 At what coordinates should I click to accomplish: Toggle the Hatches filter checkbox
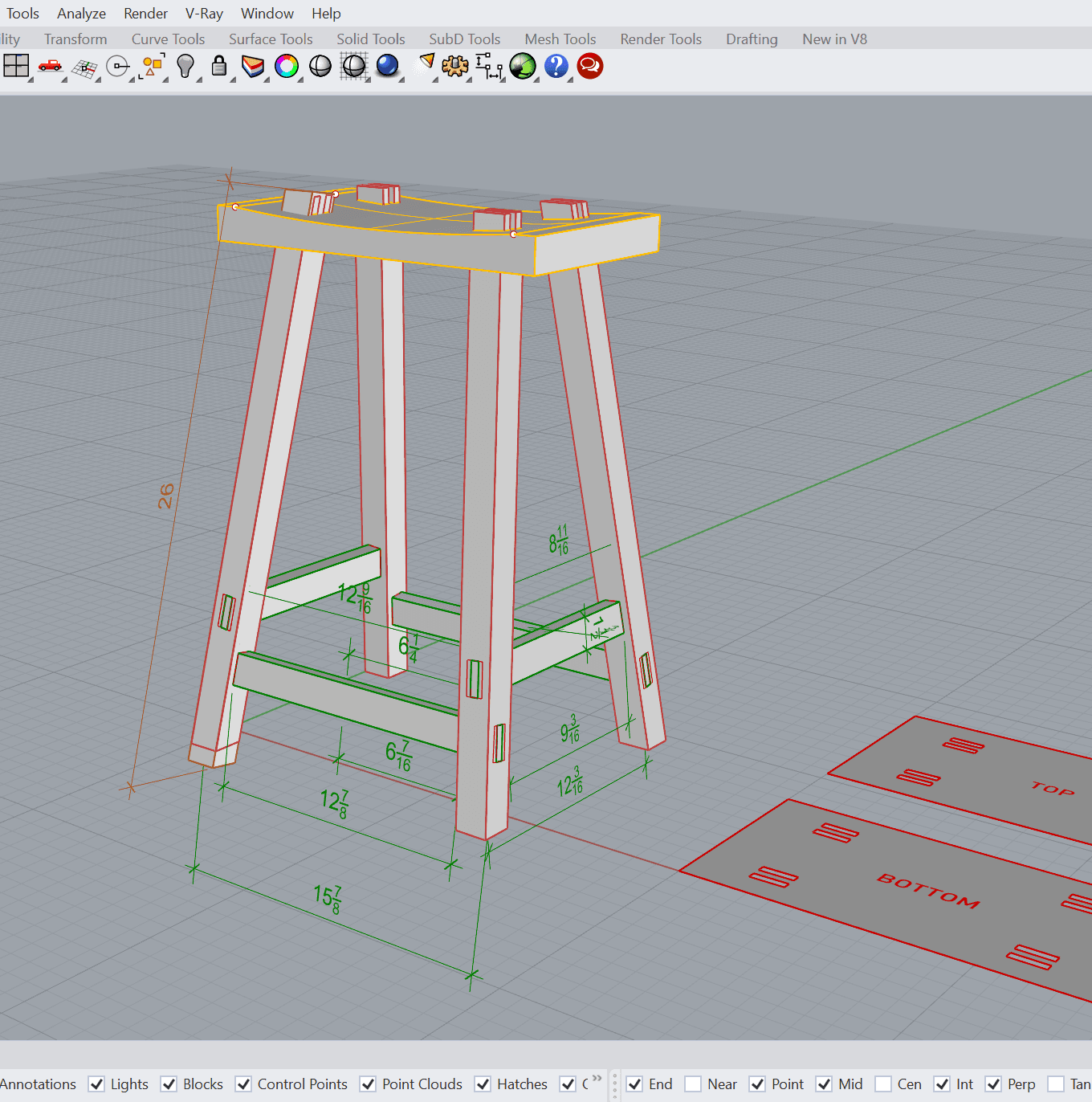click(483, 1084)
